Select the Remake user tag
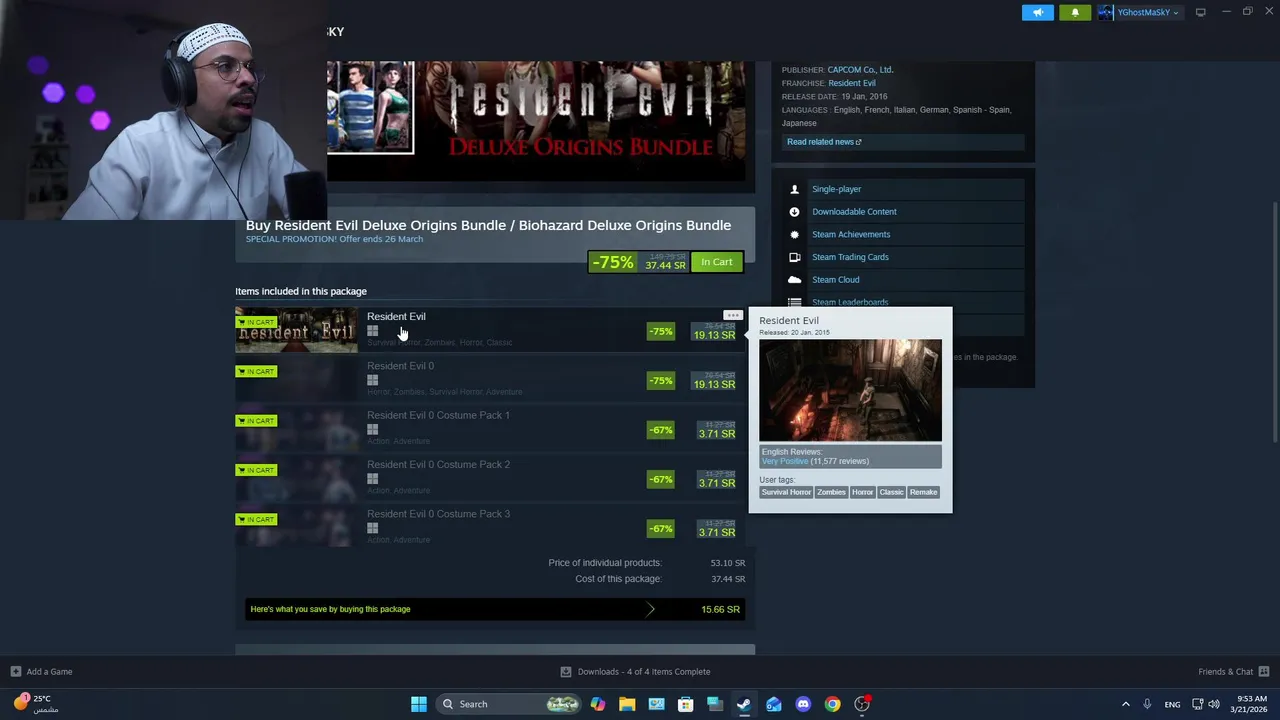The width and height of the screenshot is (1280, 720). click(923, 492)
